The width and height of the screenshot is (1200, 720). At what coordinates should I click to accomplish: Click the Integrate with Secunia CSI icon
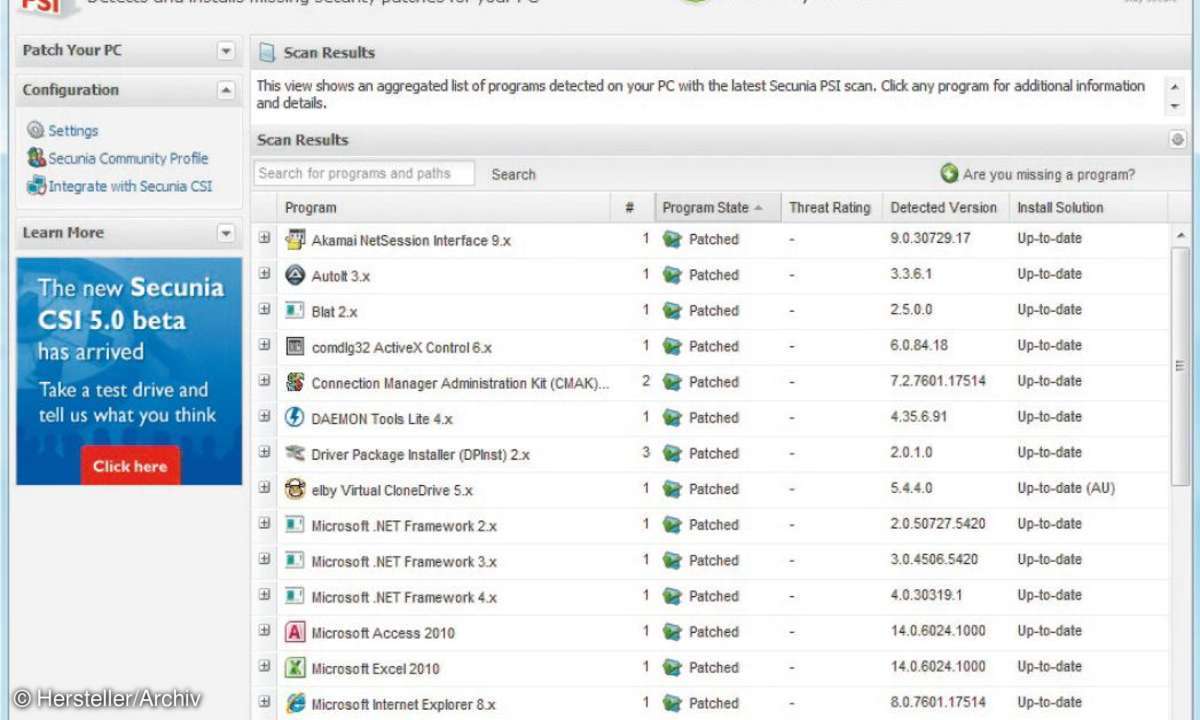[x=36, y=186]
